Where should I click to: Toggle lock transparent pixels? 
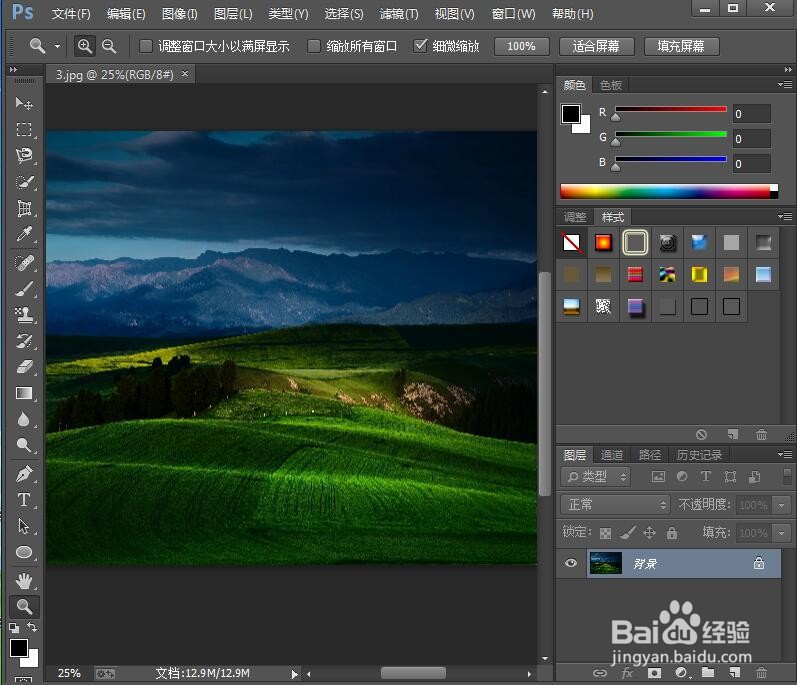coord(605,533)
